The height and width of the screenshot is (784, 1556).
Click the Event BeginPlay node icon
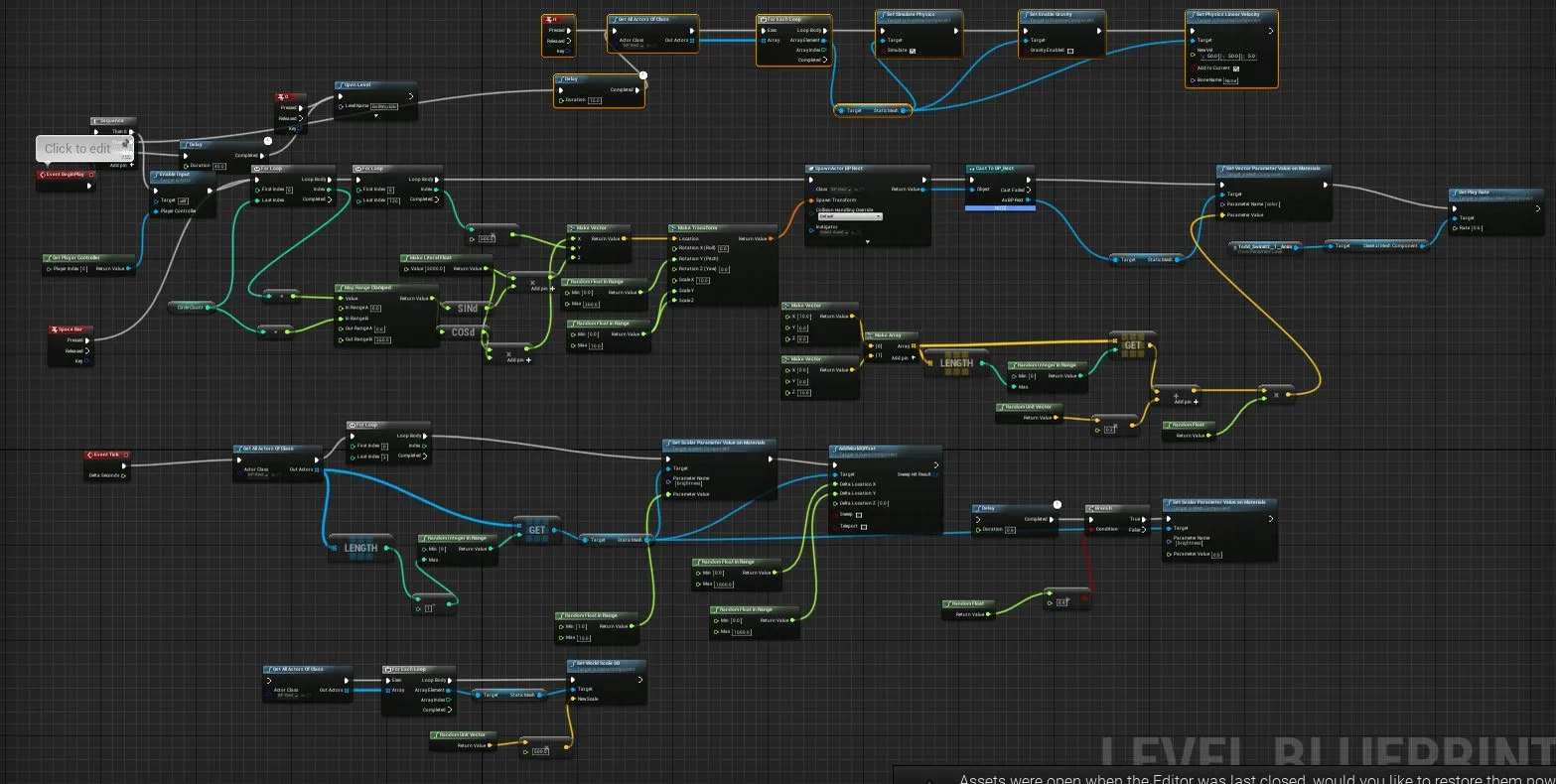(44, 175)
